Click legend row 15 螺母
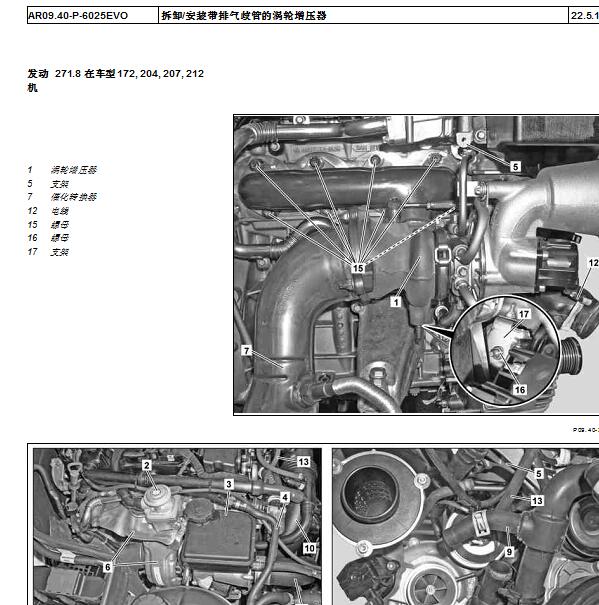This screenshot has height=605, width=599. tap(48, 225)
